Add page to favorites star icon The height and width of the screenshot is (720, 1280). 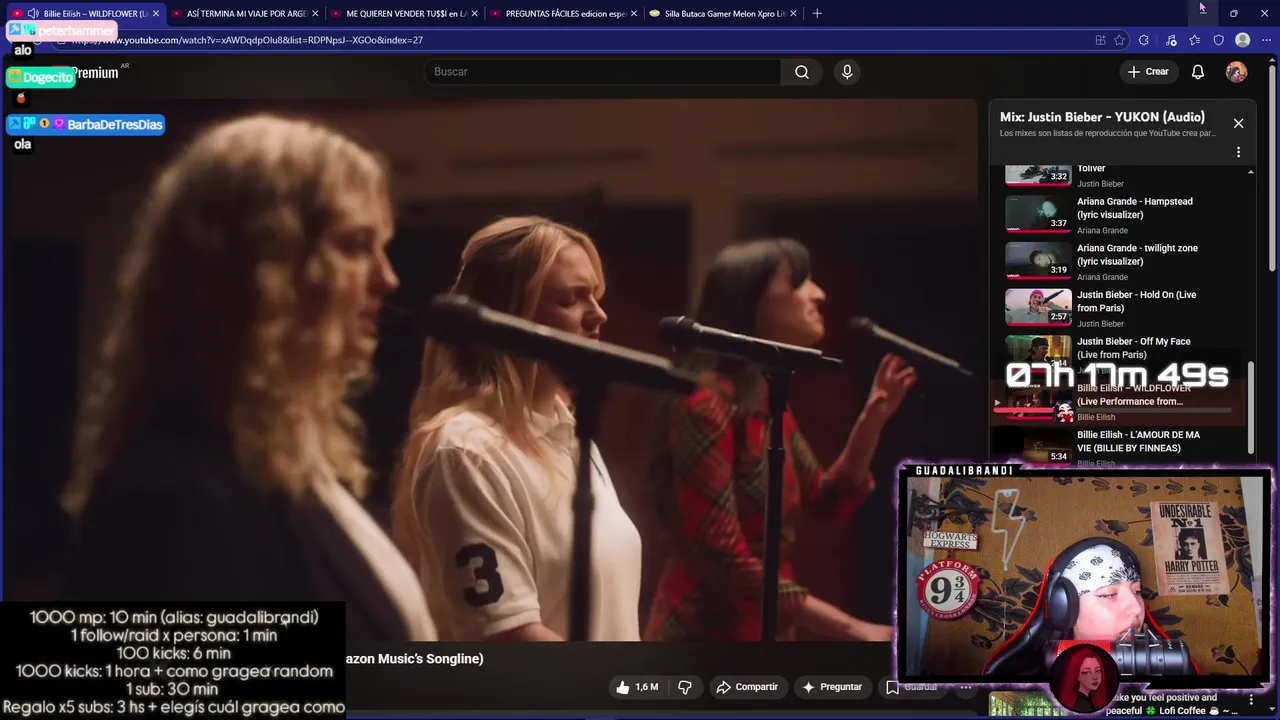[x=1119, y=40]
